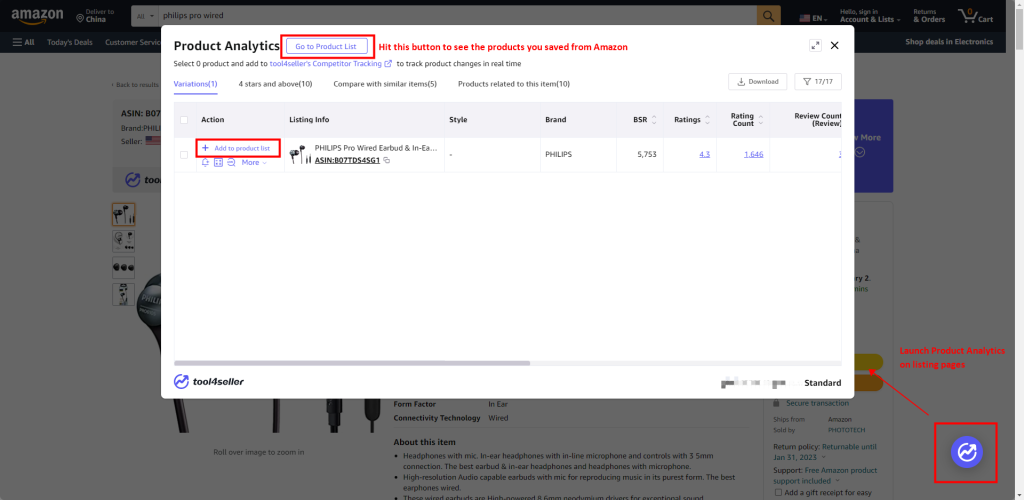
Task: Close the Product Analytics dialog
Action: (835, 45)
